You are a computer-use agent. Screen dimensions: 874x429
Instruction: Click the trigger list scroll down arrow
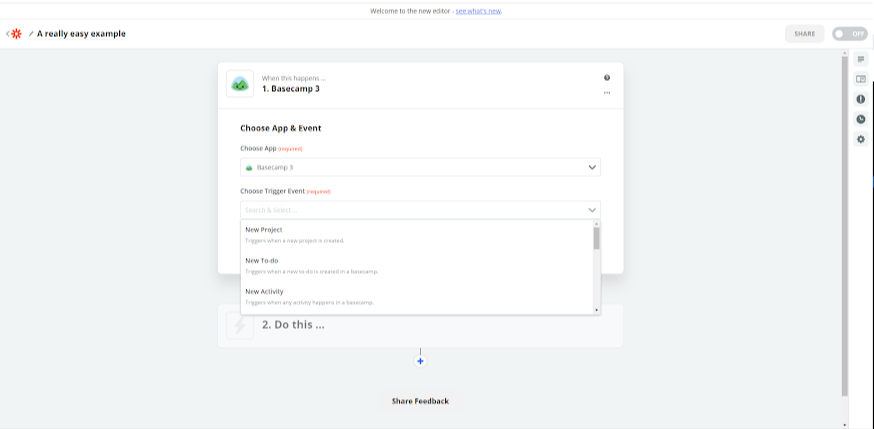click(x=596, y=310)
